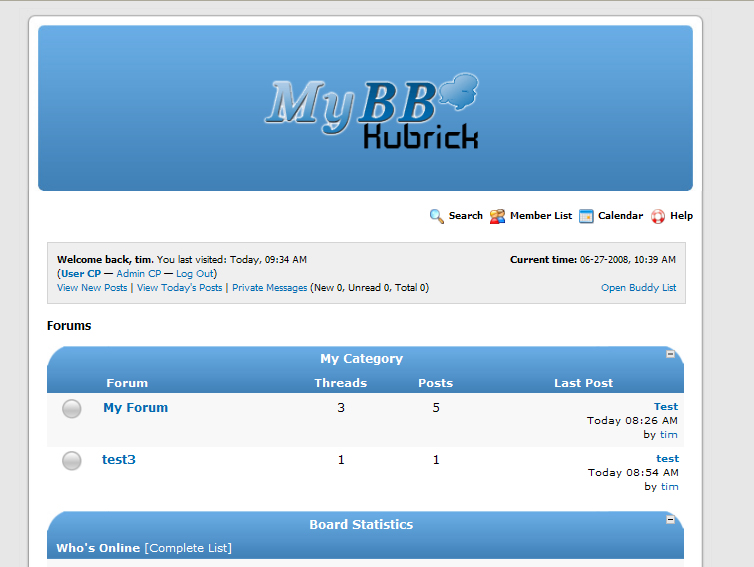Click the 'Today 08:54 AM' timestamp
754x567 pixels.
(633, 473)
